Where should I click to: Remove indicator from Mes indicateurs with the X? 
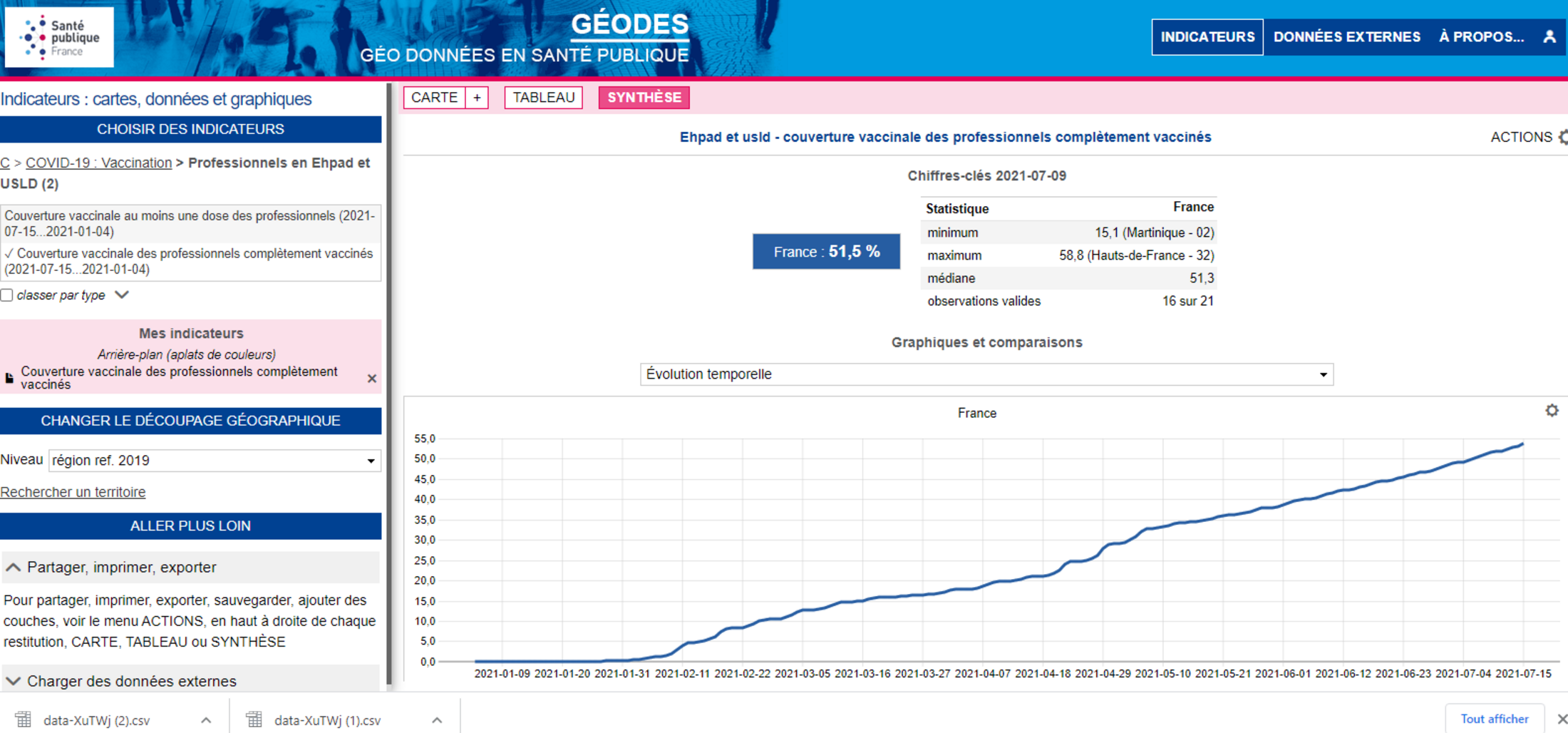coord(371,379)
